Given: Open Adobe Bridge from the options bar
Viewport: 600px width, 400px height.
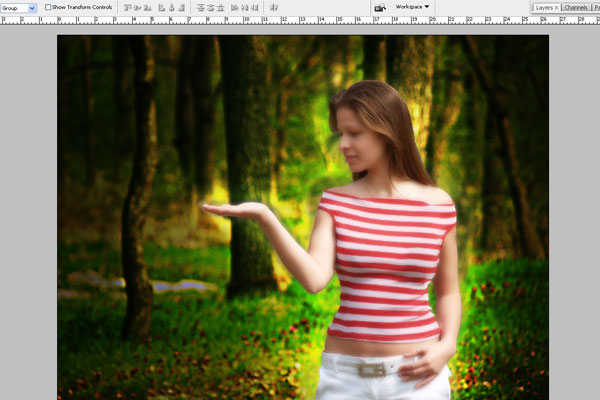Looking at the screenshot, I should click(380, 7).
